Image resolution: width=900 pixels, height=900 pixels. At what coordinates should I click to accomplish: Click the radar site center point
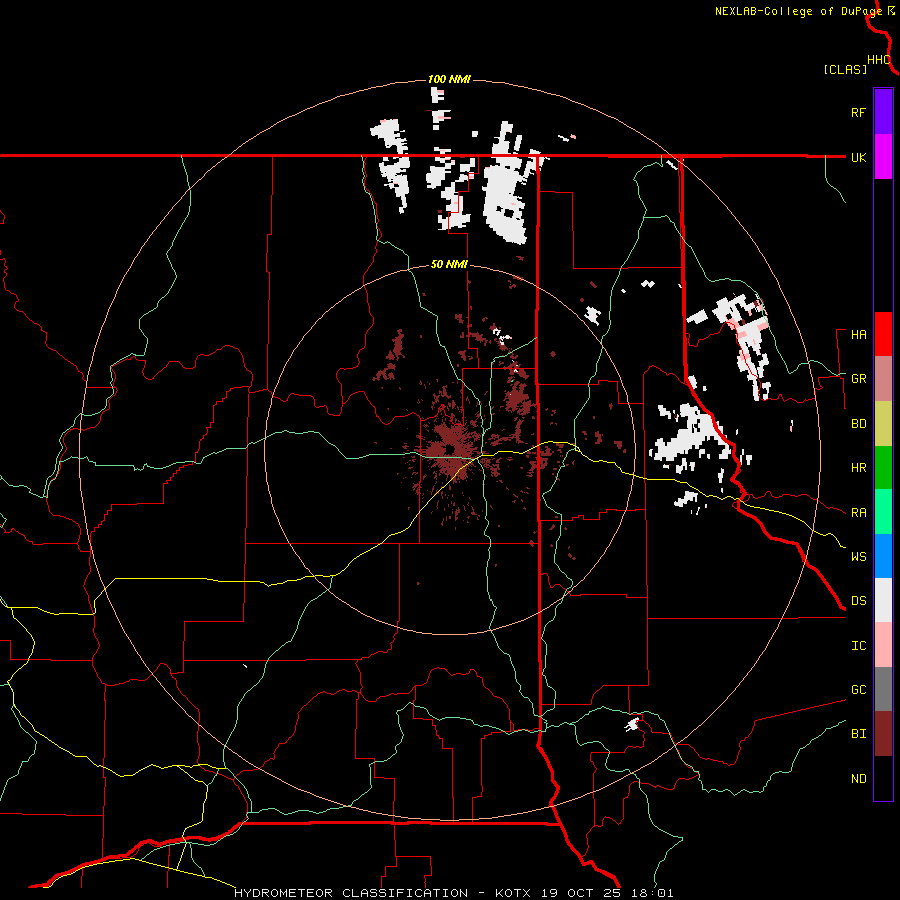click(x=449, y=449)
